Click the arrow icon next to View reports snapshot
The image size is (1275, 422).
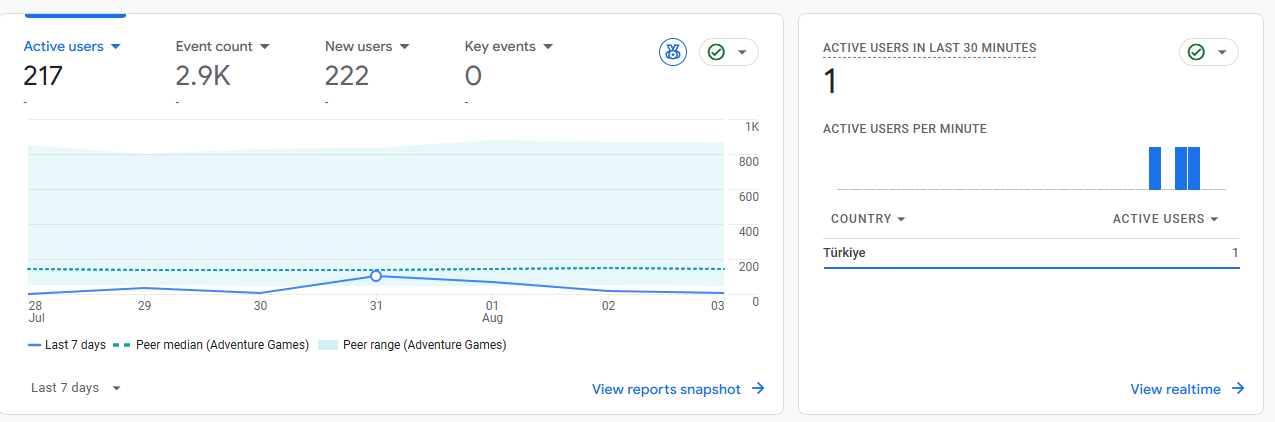(x=758, y=389)
